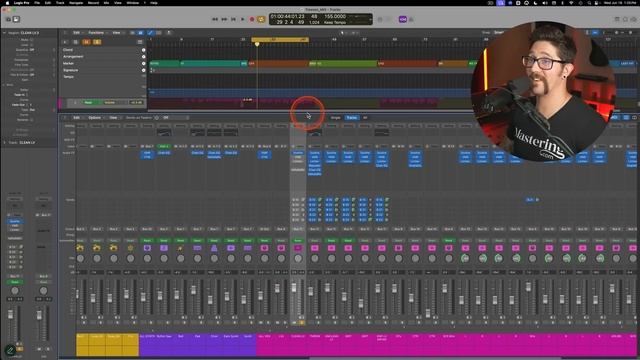Start playback with the Play button
The height and width of the screenshot is (360, 640).
coord(243,19)
